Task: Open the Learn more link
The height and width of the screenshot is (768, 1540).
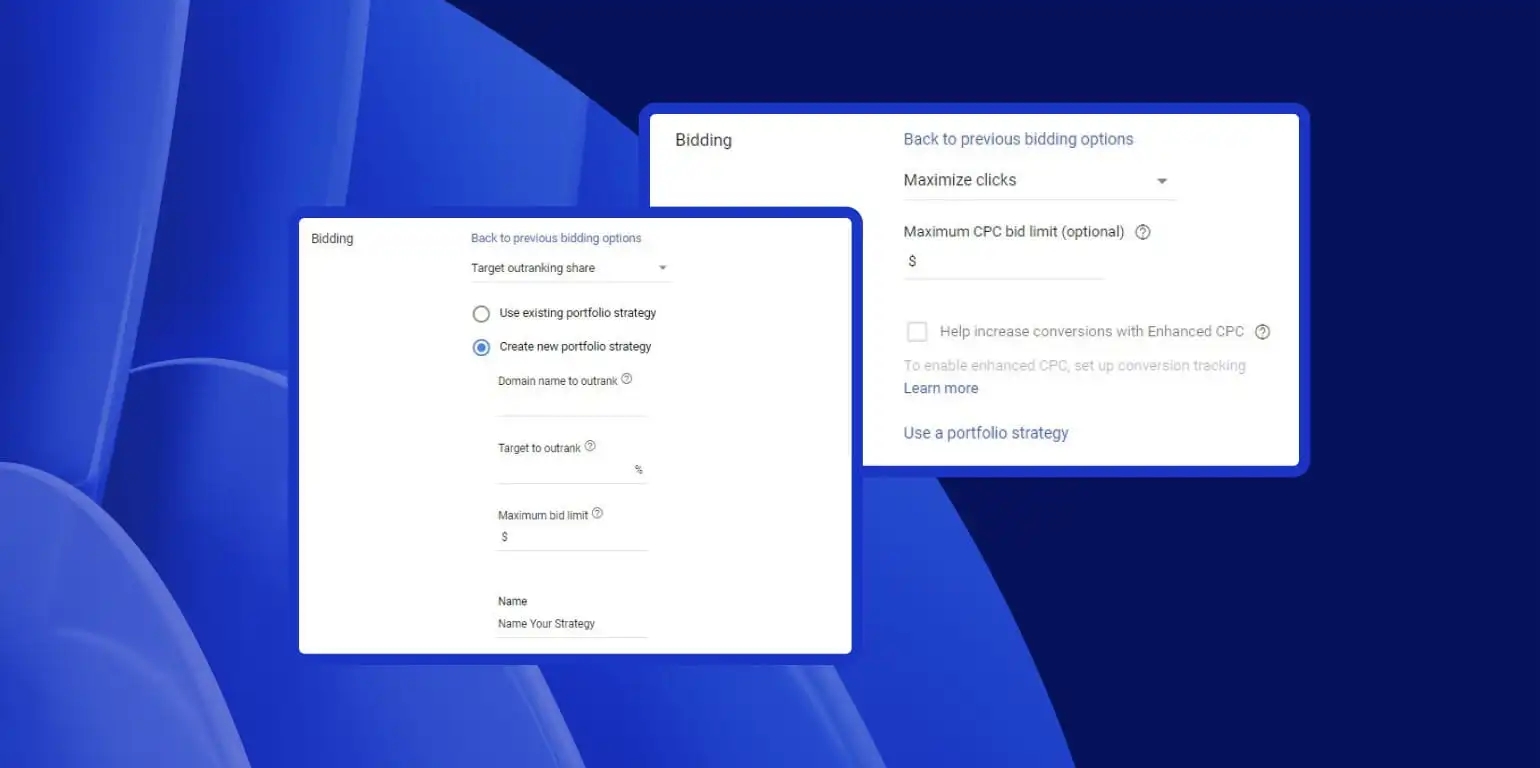Action: (940, 388)
